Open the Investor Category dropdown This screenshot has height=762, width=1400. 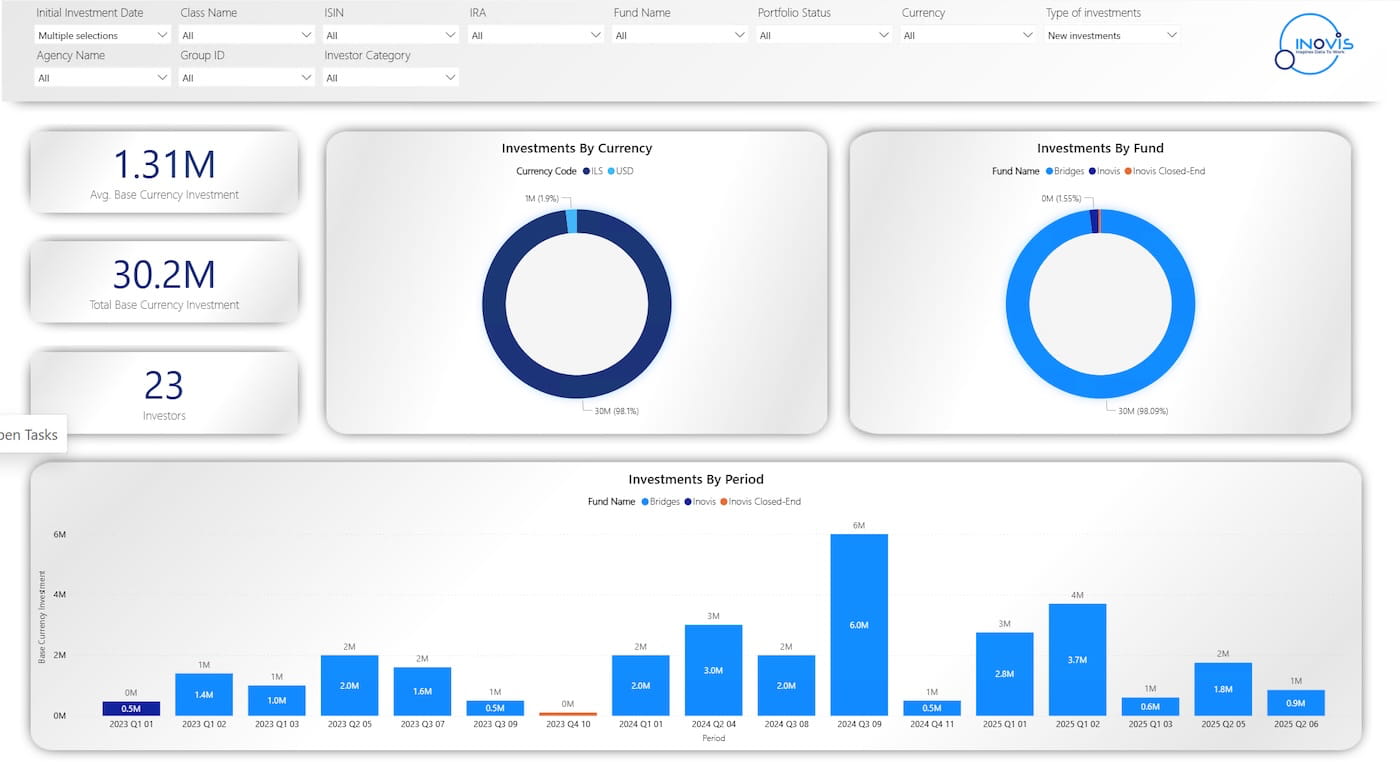point(390,77)
